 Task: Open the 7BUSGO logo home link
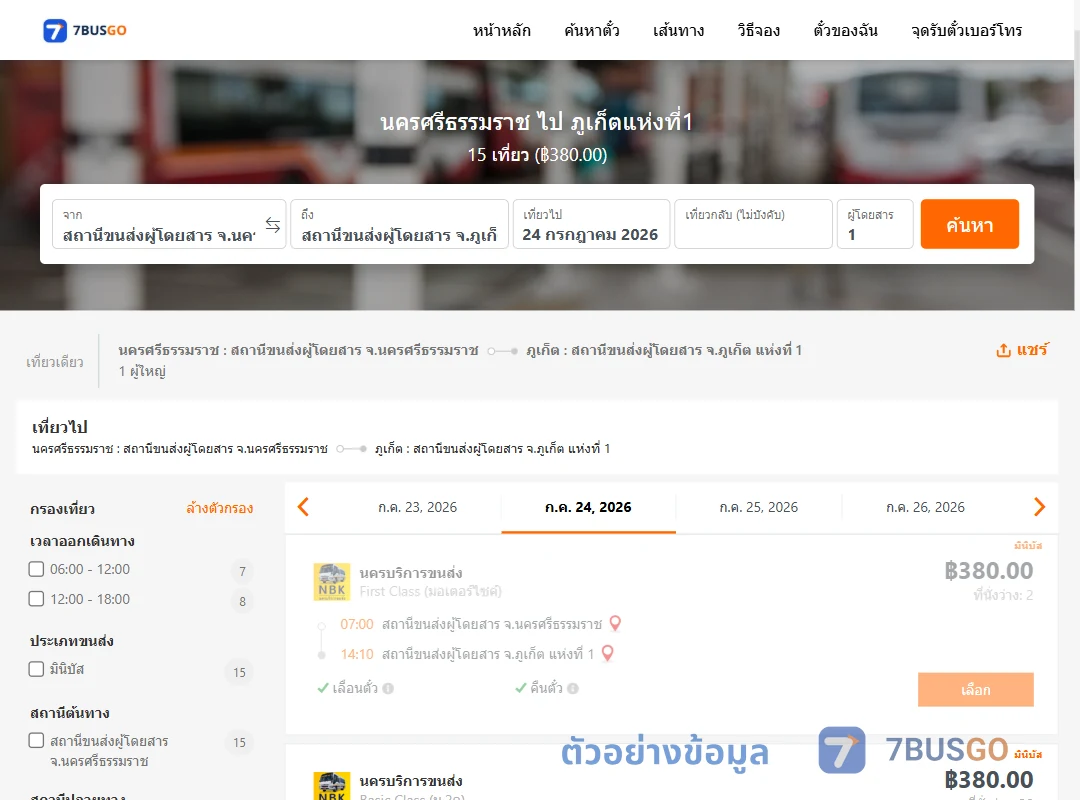[x=85, y=30]
